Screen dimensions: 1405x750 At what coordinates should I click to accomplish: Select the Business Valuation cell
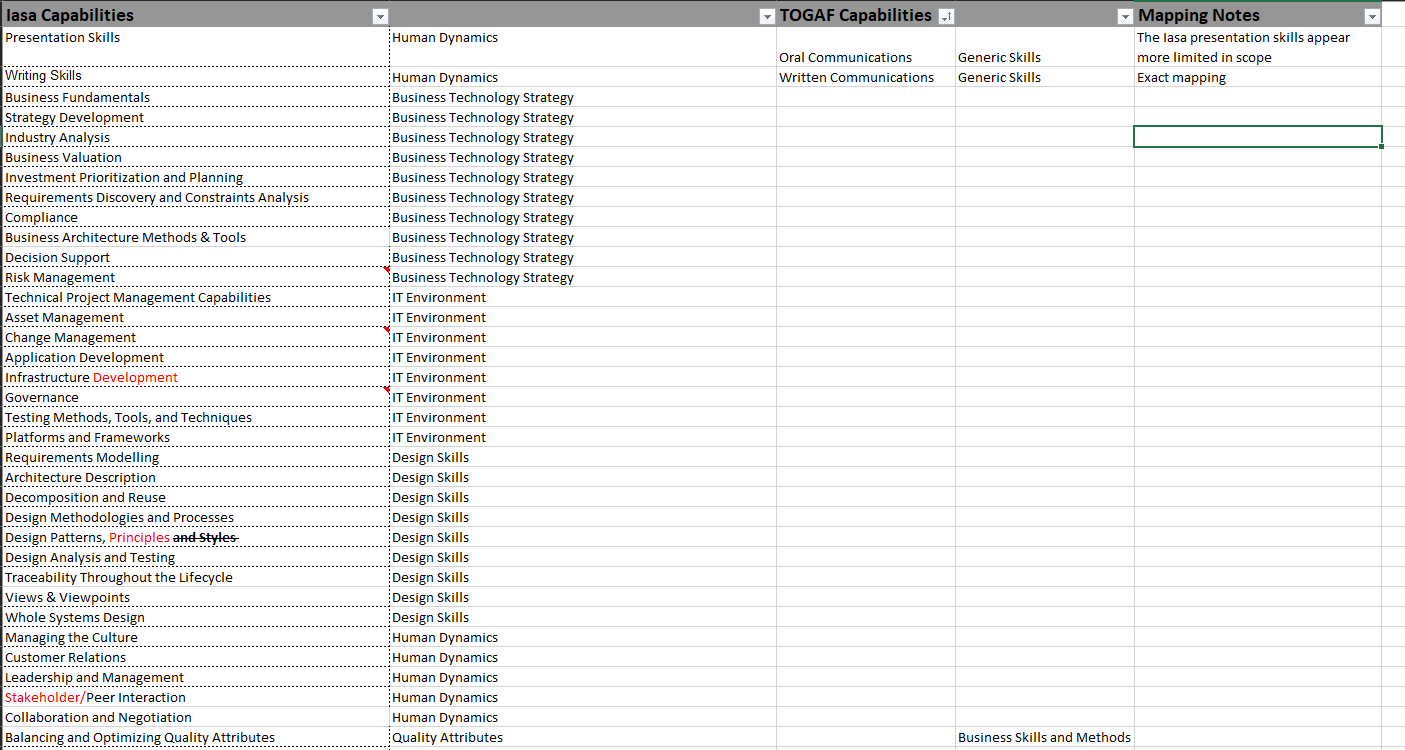(195, 157)
